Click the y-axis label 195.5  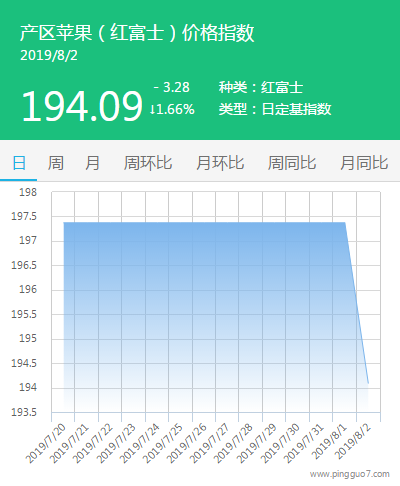24,314
